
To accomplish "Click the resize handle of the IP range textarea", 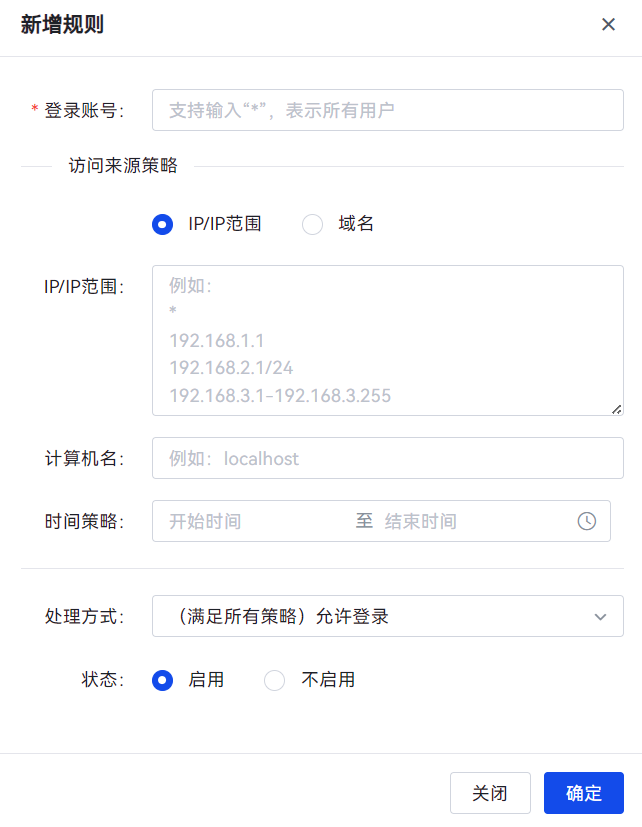I will pos(616,408).
